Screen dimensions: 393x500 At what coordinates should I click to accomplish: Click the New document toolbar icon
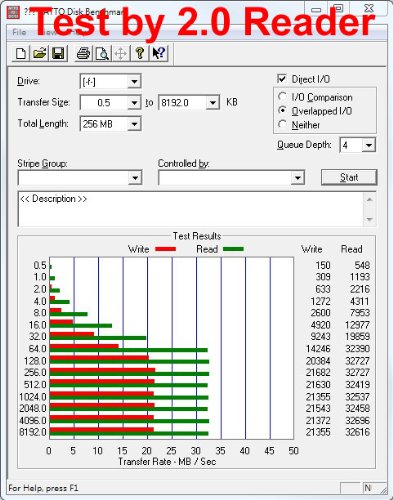pyautogui.click(x=21, y=53)
